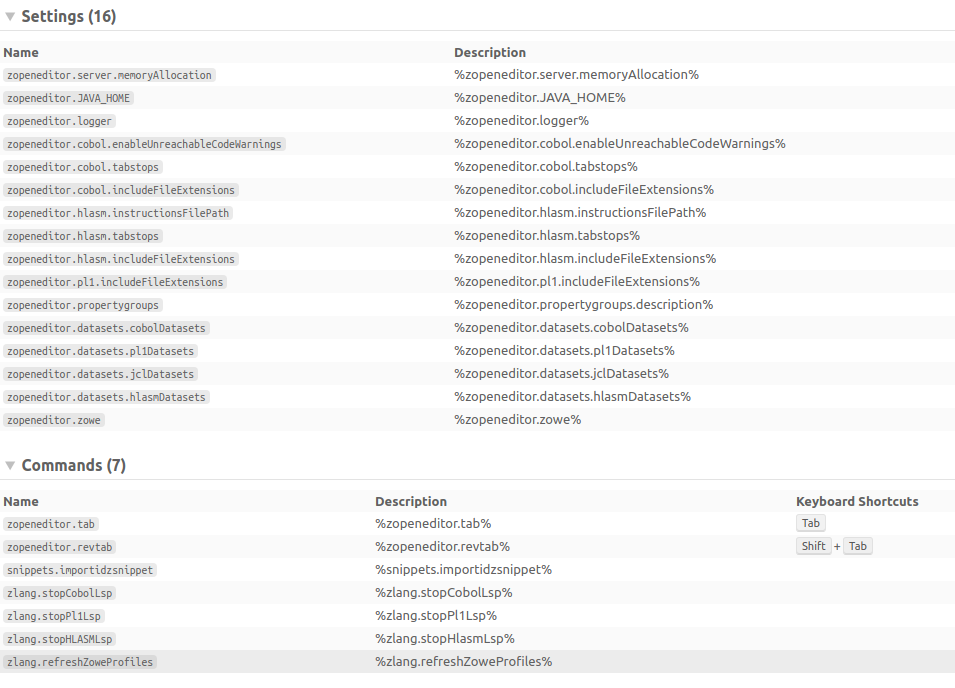Click the %zopeneditor.server.memoryAllocation% description text
The width and height of the screenshot is (955, 688).
point(575,74)
